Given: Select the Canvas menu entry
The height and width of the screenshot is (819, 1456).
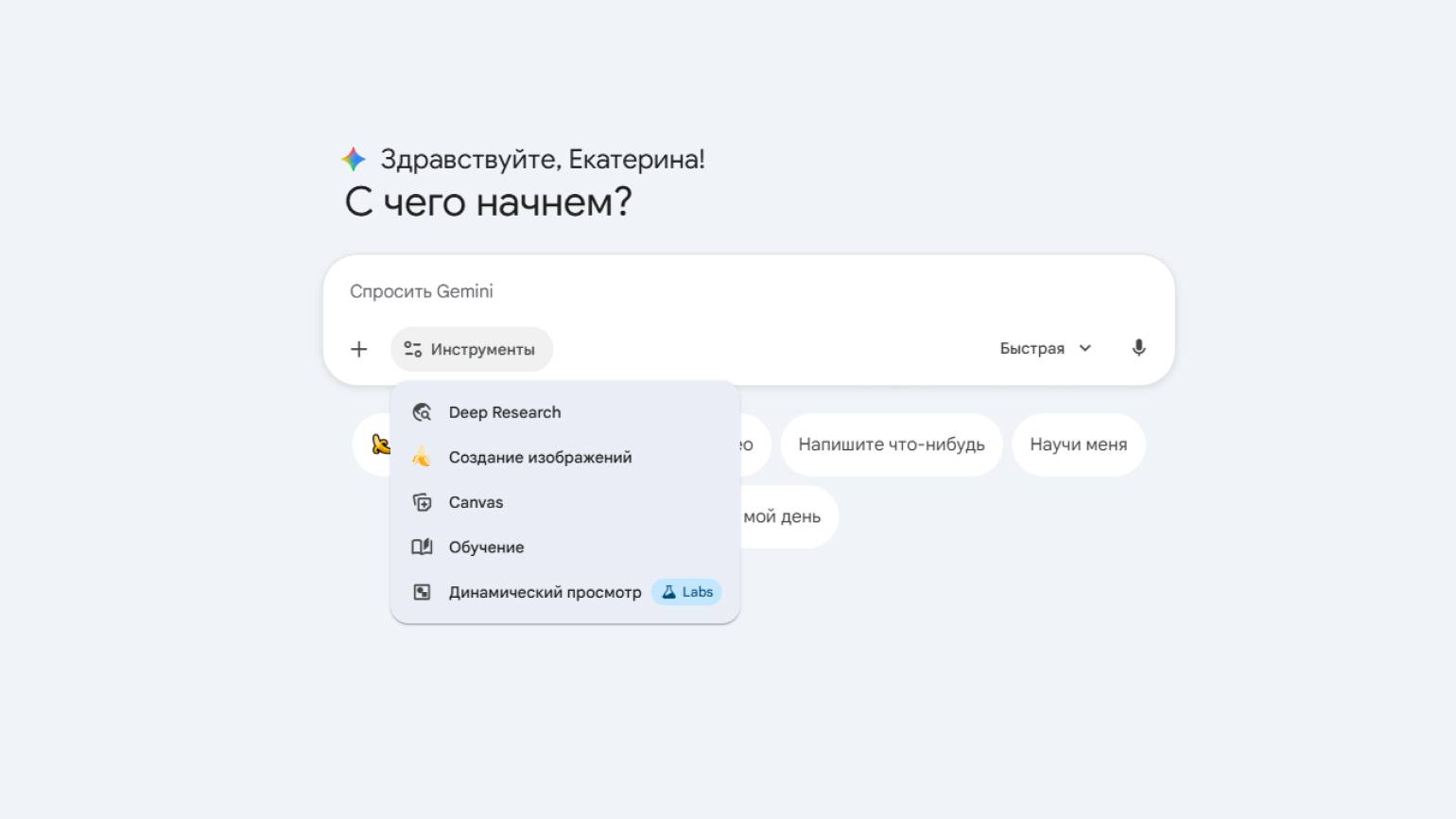Looking at the screenshot, I should point(476,502).
